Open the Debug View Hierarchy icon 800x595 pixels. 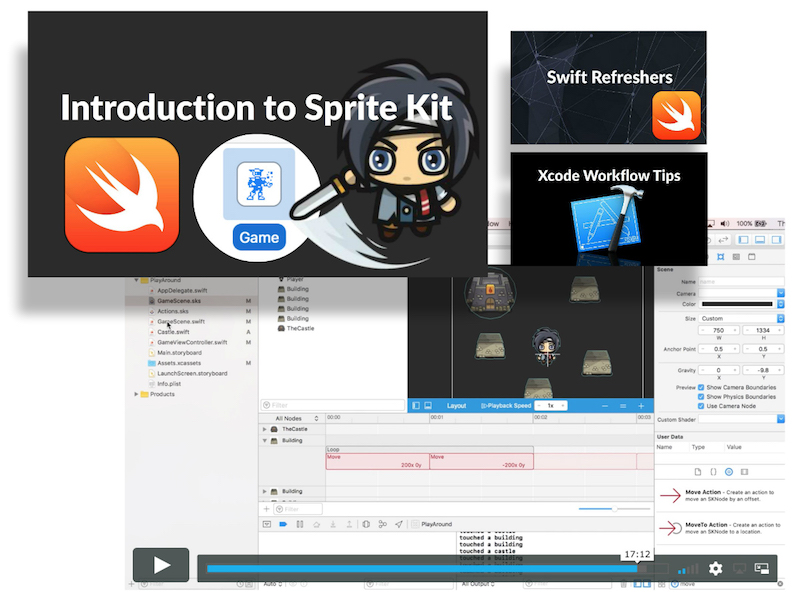[x=366, y=524]
